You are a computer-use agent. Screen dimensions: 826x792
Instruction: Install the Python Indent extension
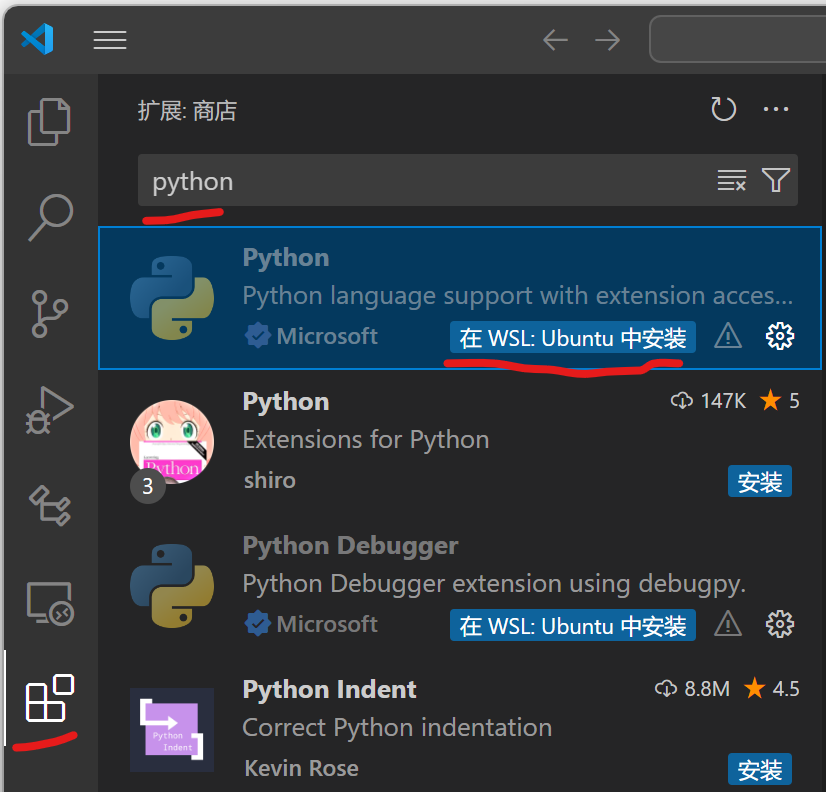pyautogui.click(x=759, y=770)
